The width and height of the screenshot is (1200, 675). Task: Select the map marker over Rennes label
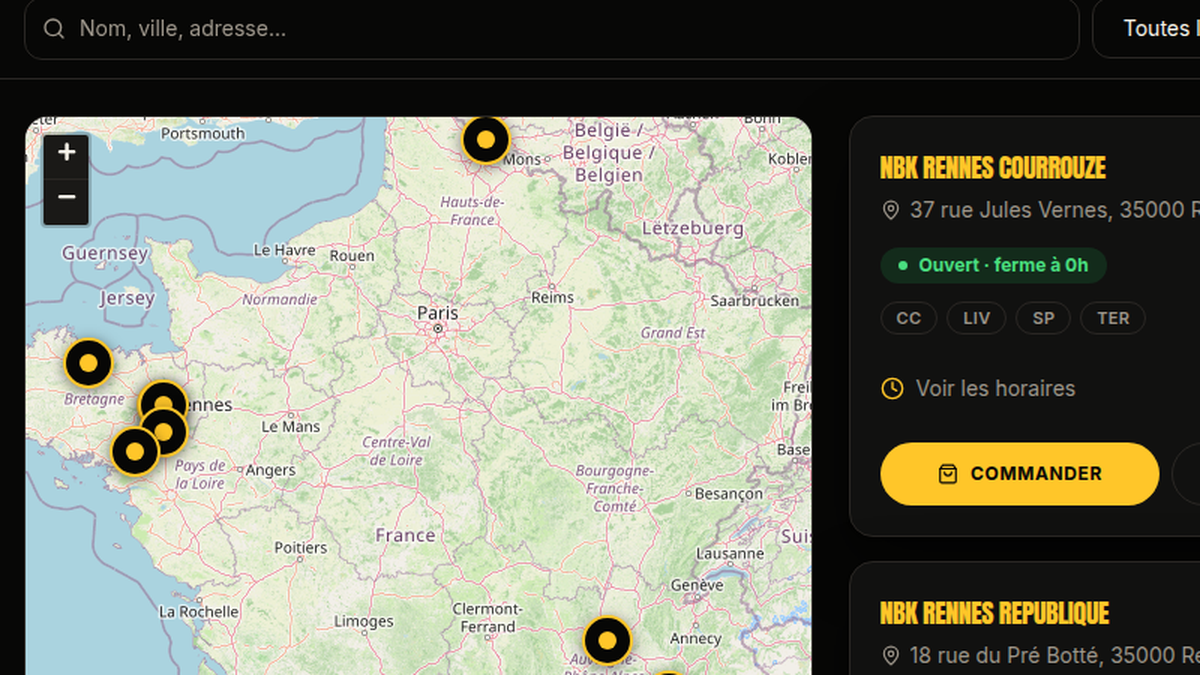click(x=162, y=404)
